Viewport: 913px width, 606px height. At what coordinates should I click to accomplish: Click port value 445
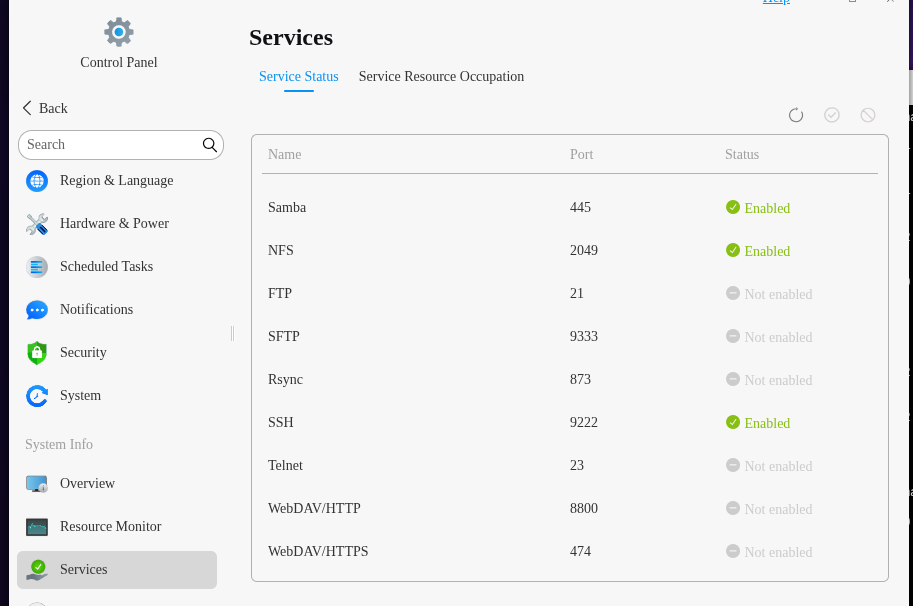point(580,208)
